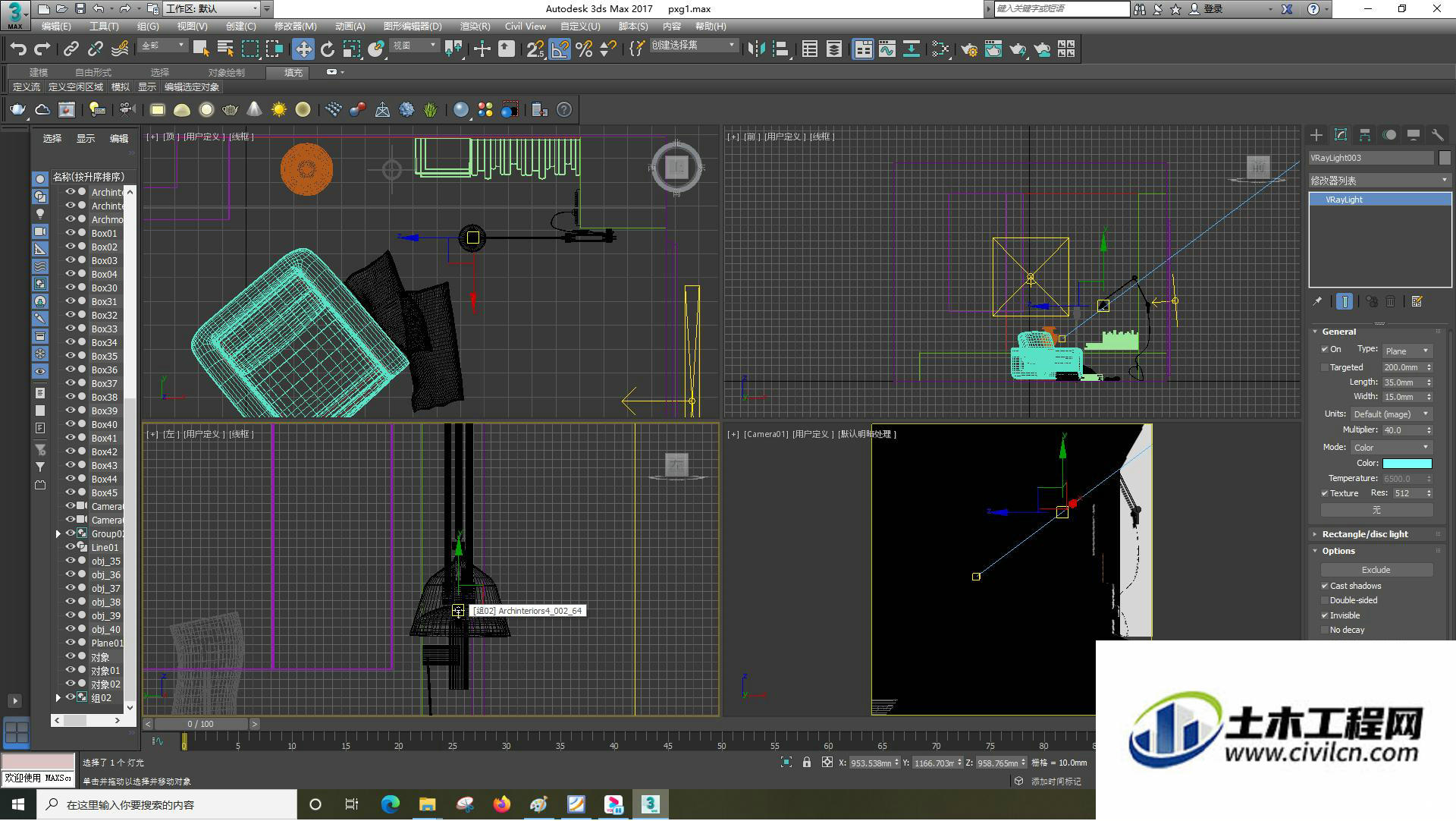1456x821 pixels.
Task: Open the named selection set dropdown
Action: point(694,46)
